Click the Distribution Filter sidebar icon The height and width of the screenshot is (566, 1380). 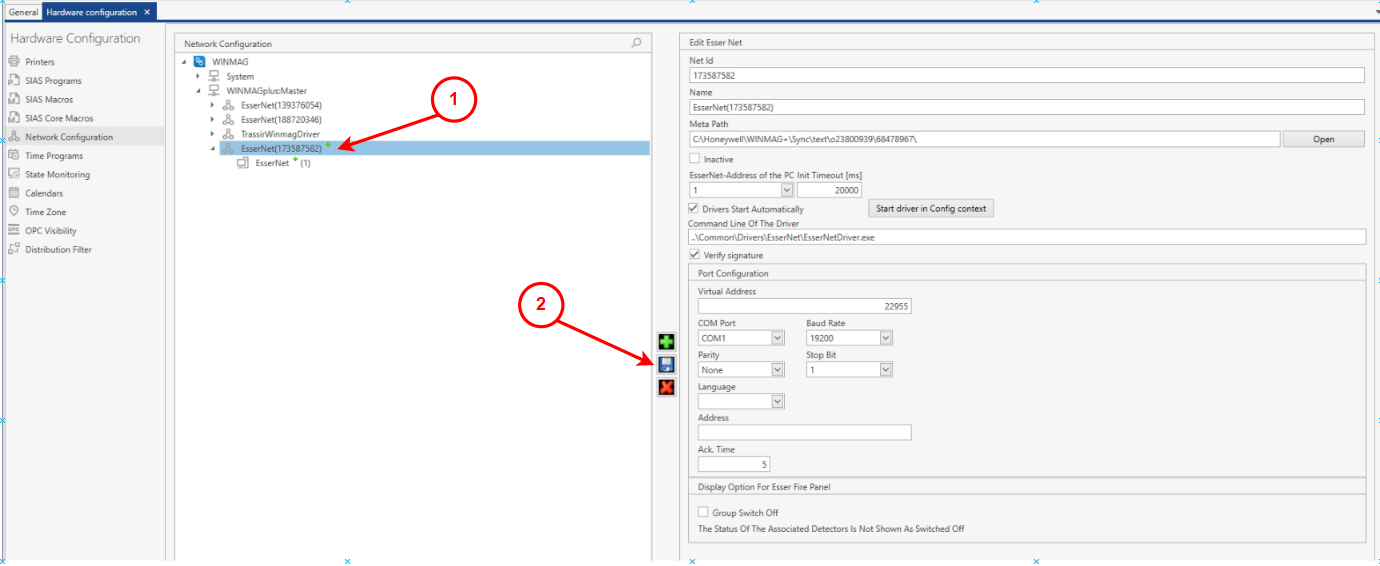pos(14,249)
